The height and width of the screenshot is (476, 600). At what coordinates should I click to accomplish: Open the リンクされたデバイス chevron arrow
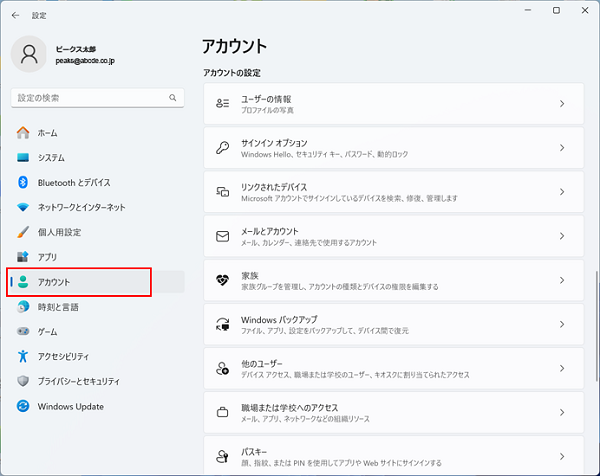pos(562,192)
